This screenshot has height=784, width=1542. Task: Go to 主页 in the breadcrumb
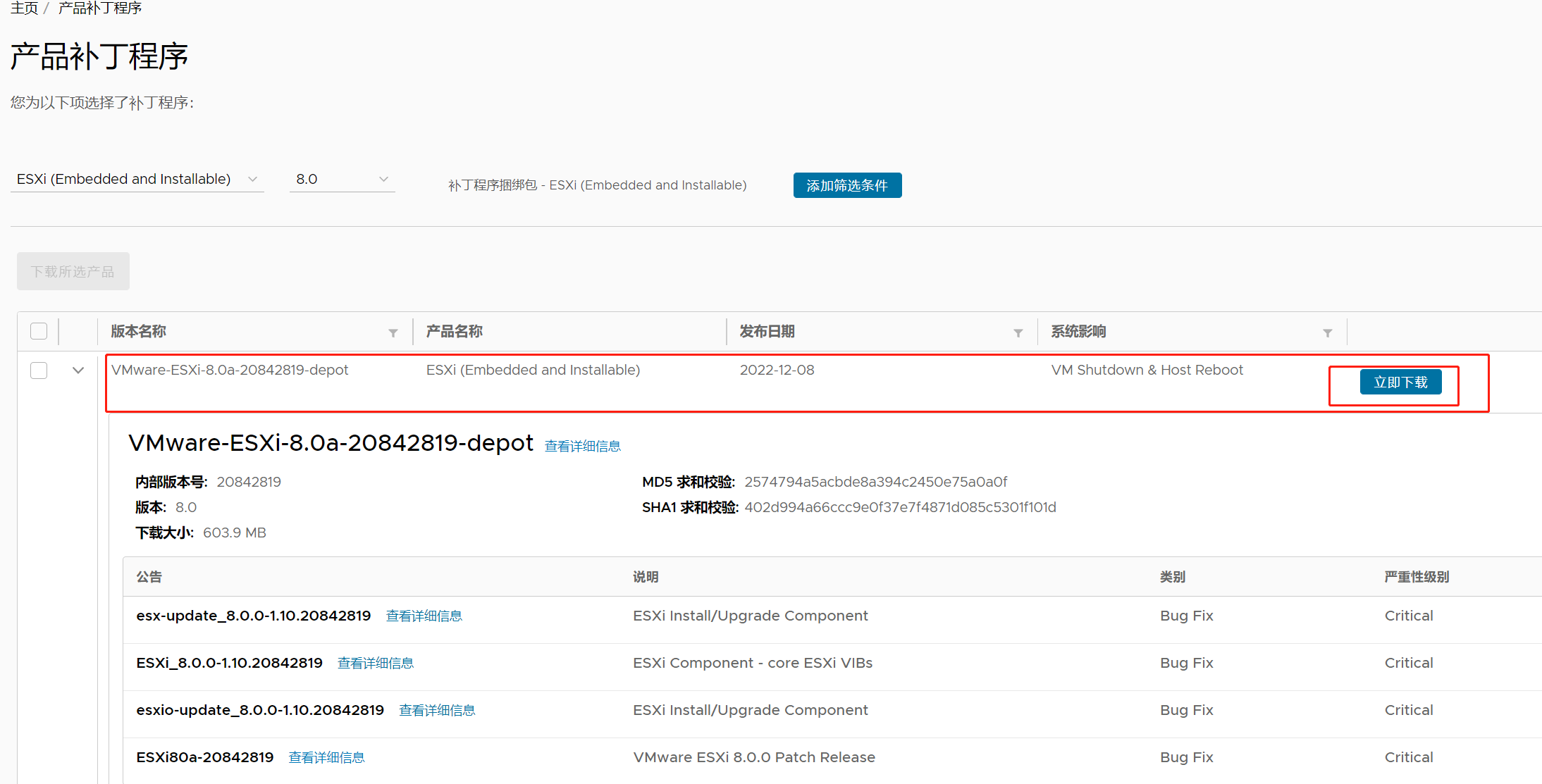pos(24,8)
